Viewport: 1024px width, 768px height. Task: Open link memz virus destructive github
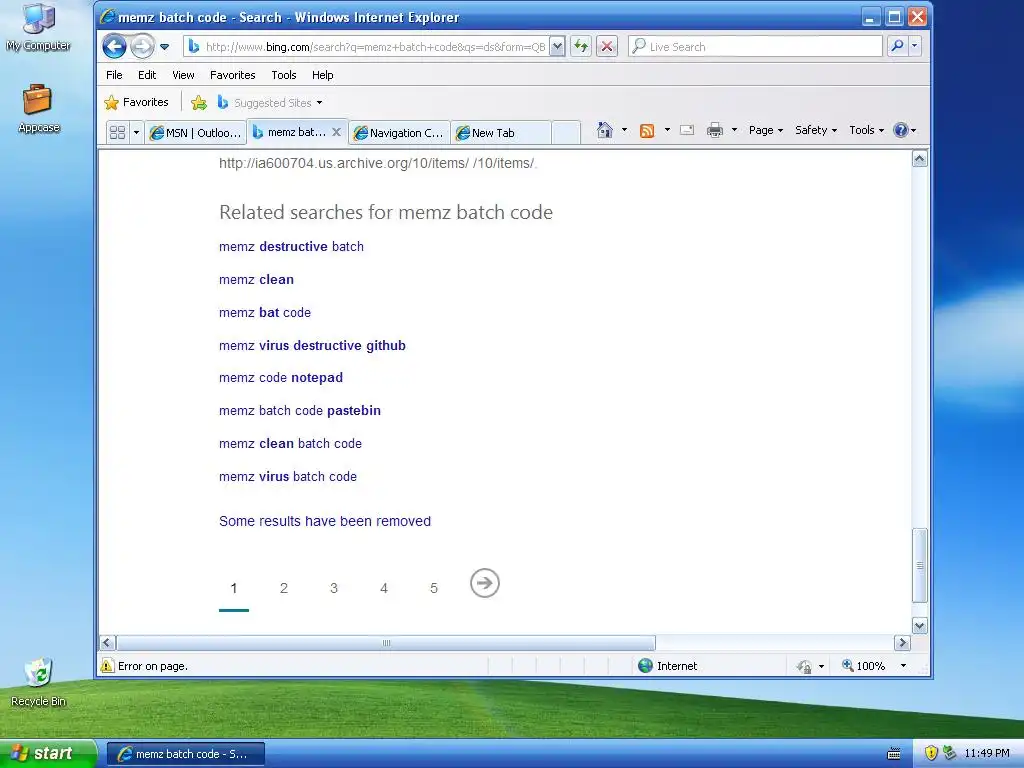coord(312,345)
